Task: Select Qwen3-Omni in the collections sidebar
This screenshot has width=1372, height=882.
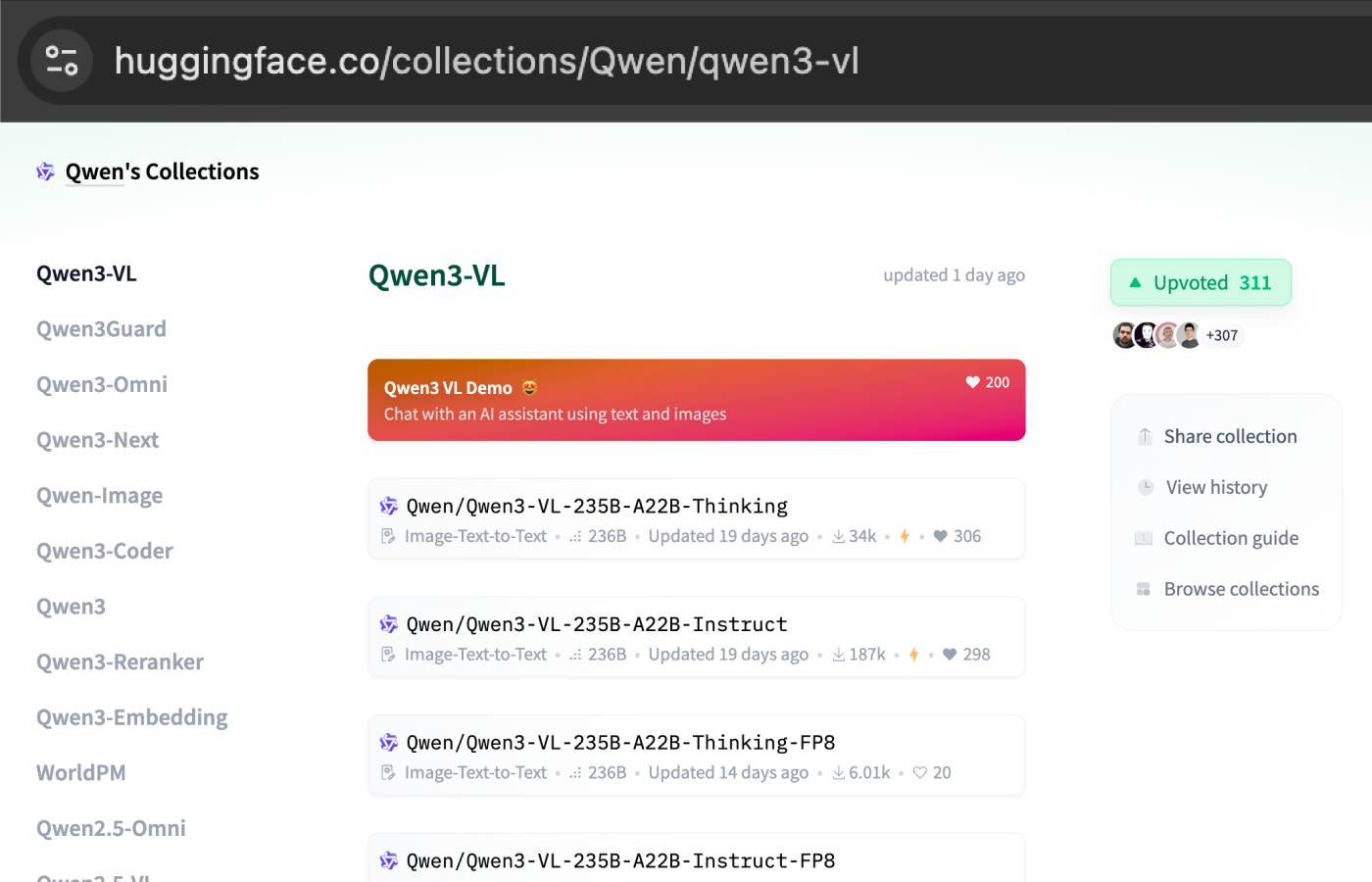Action: click(x=102, y=385)
